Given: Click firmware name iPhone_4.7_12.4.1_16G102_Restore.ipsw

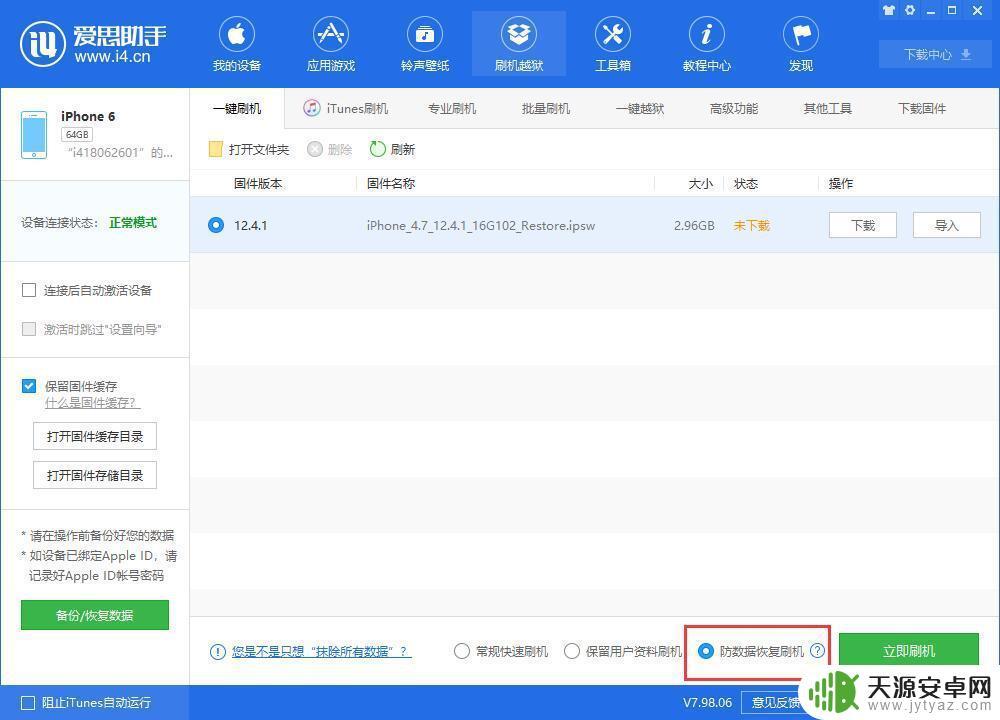Looking at the screenshot, I should click(481, 225).
